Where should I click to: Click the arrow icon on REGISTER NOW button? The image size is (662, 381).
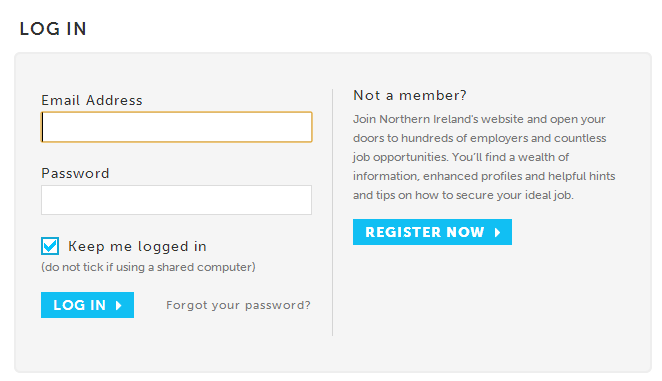(497, 232)
